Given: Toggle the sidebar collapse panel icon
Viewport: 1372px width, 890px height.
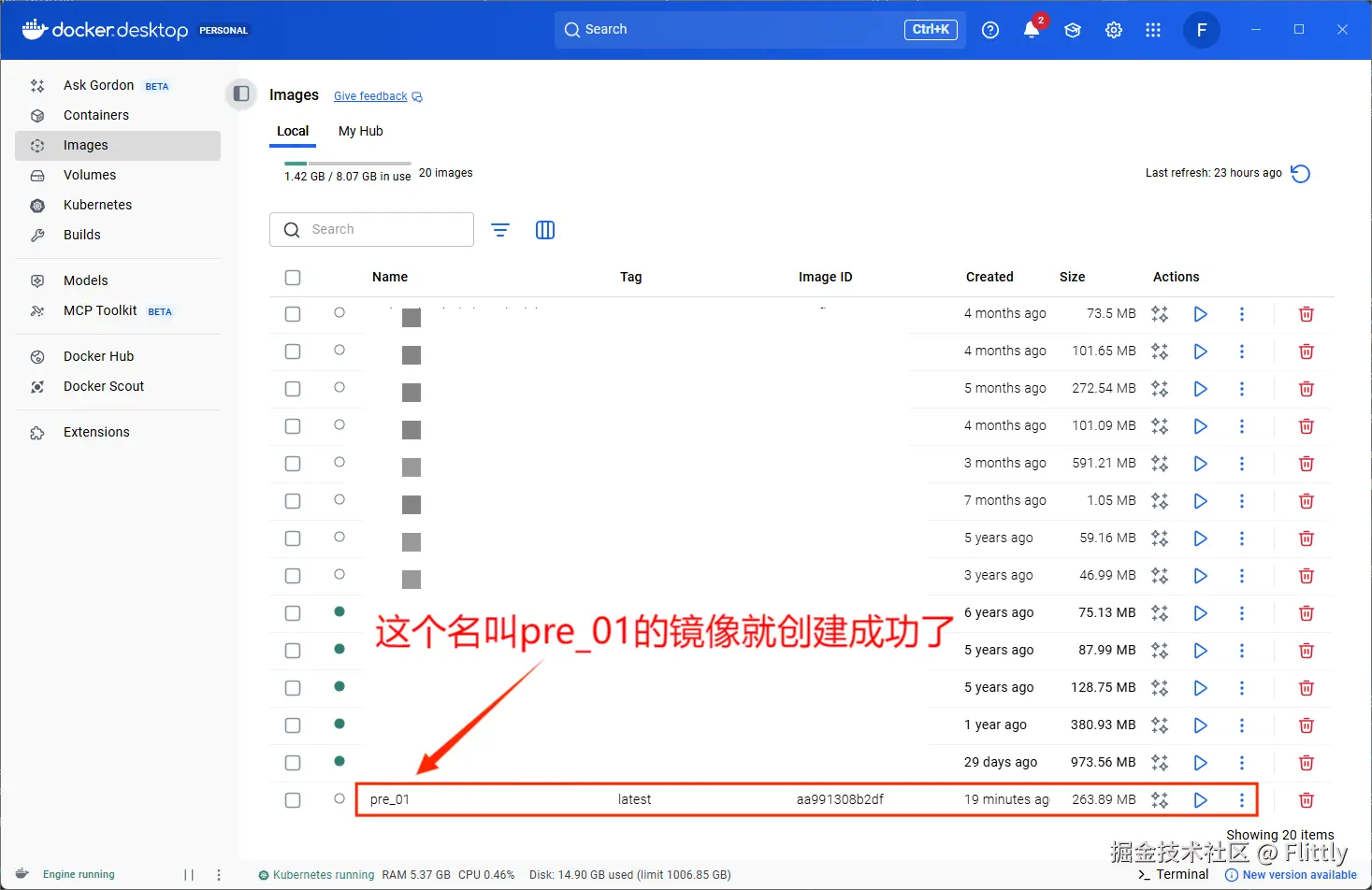Looking at the screenshot, I should click(x=240, y=93).
